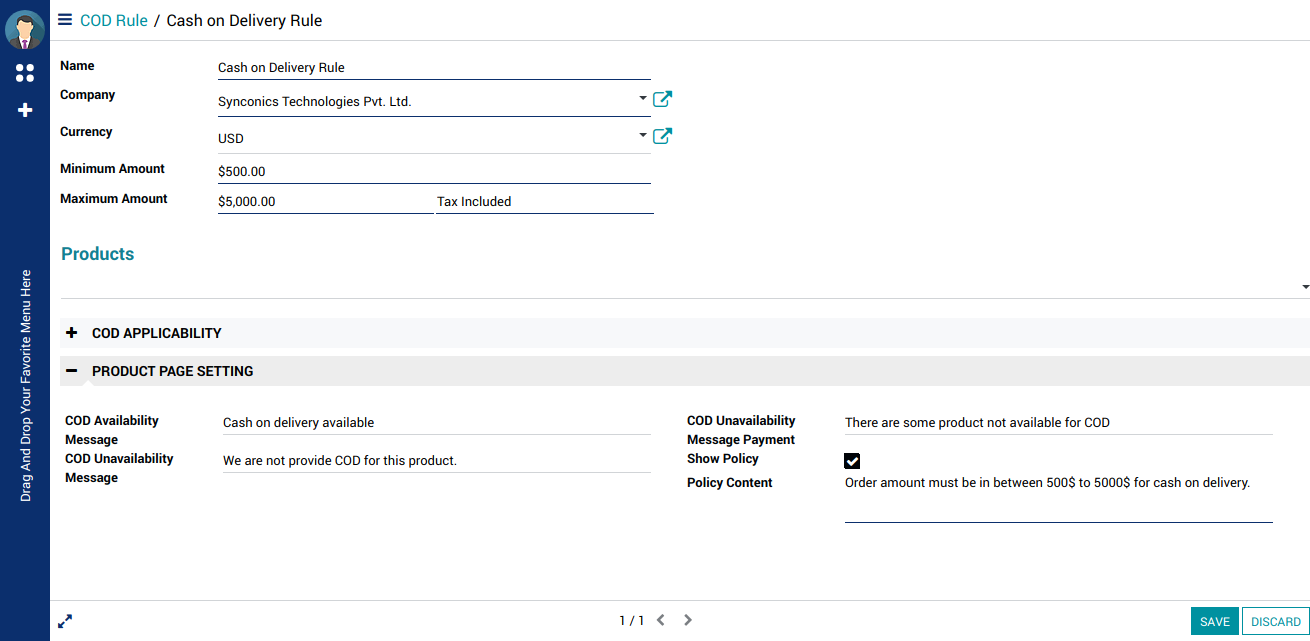This screenshot has width=1310, height=641.
Task: Toggle the hamburger menu icon
Action: pyautogui.click(x=65, y=20)
